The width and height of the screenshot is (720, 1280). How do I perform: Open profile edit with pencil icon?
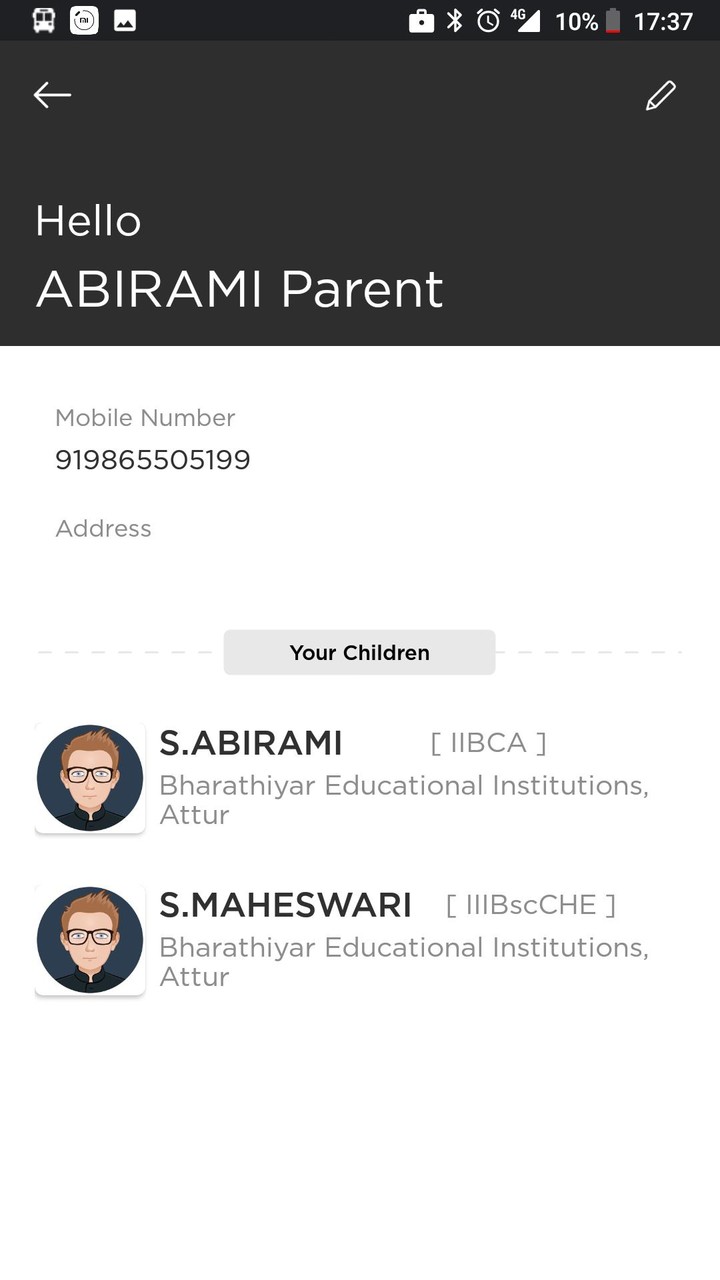tap(661, 95)
